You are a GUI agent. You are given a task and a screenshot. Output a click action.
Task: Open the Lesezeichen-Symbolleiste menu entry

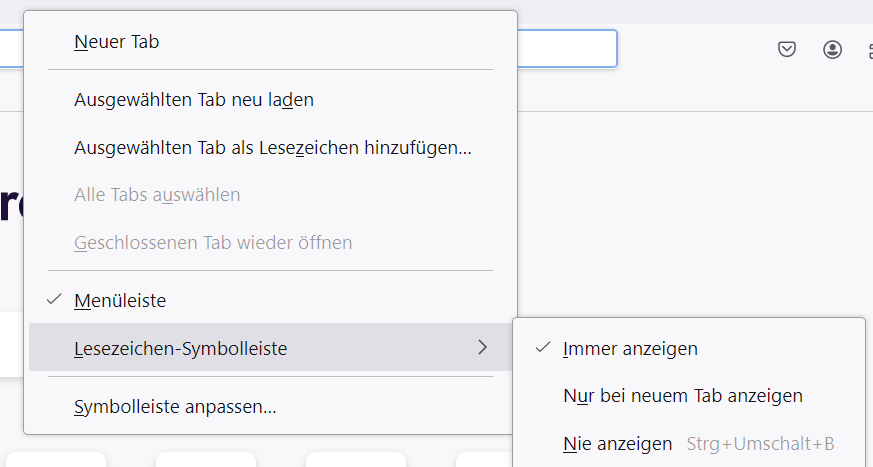click(x=181, y=348)
